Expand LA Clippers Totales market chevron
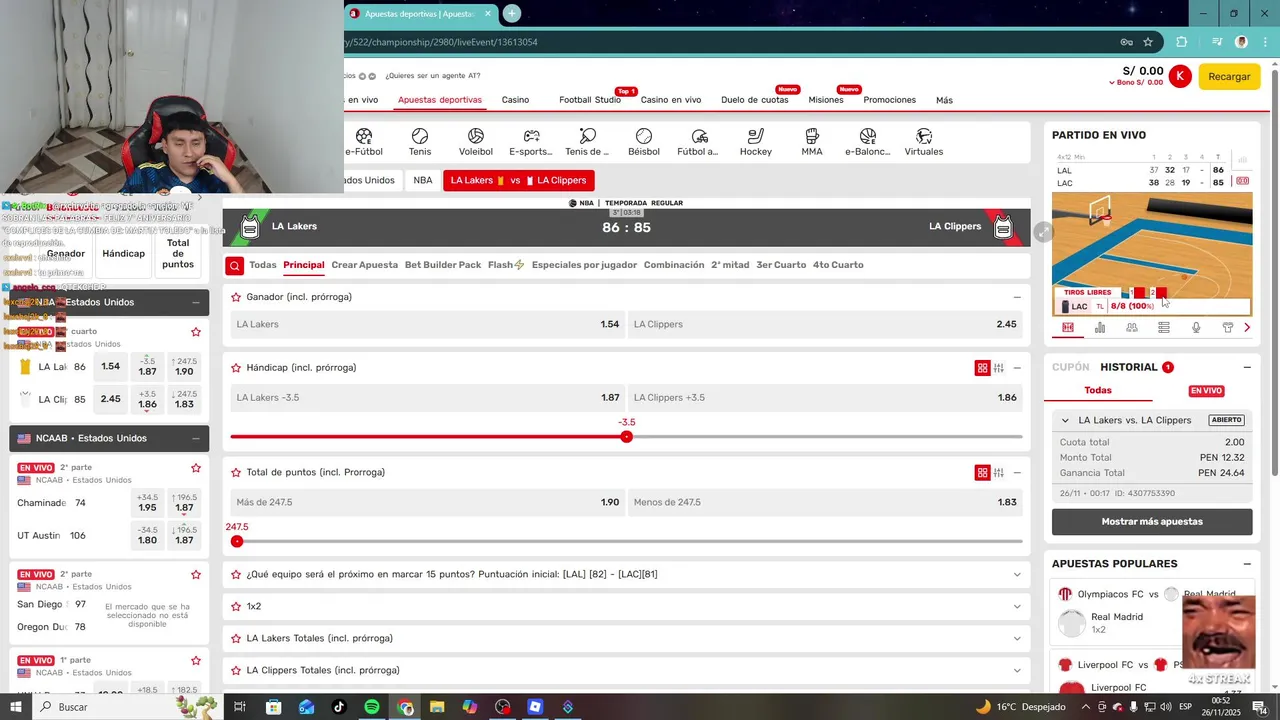Image resolution: width=1280 pixels, height=720 pixels. tap(1017, 670)
